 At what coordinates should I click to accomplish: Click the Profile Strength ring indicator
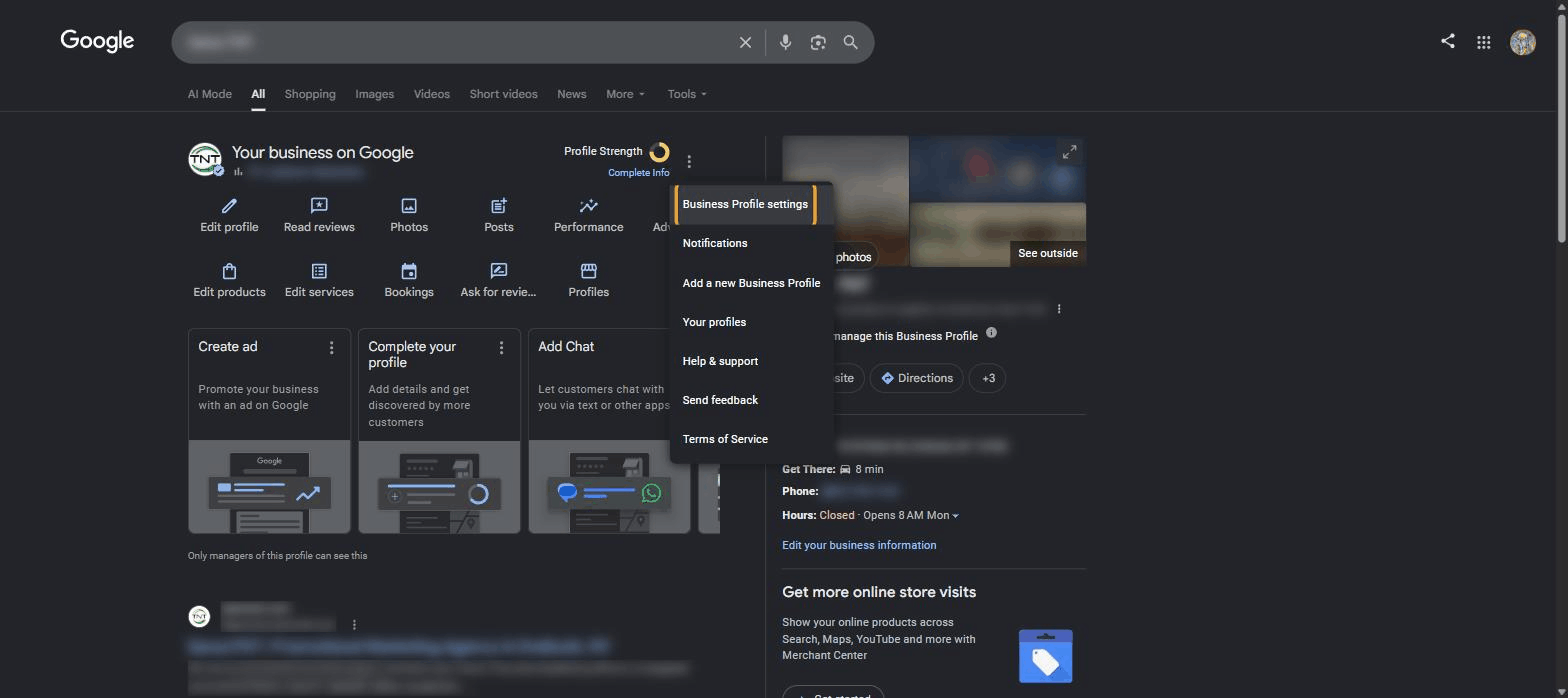point(659,152)
